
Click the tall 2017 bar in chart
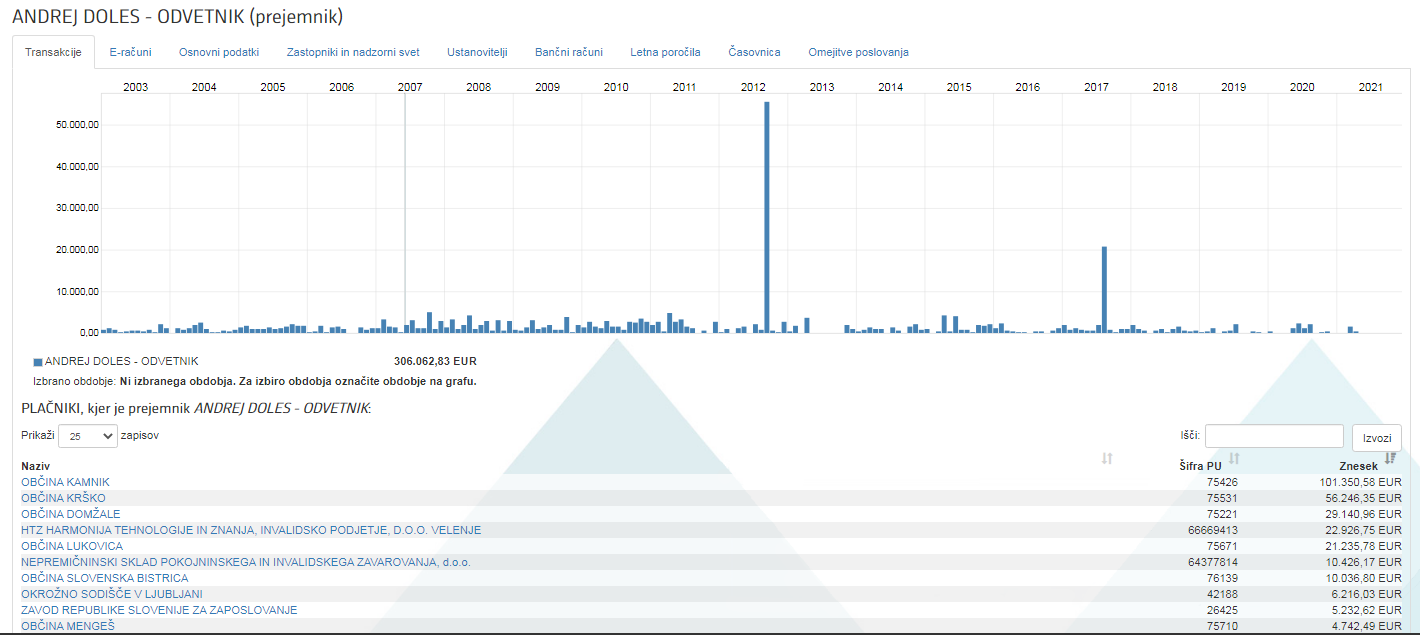[x=1104, y=288]
